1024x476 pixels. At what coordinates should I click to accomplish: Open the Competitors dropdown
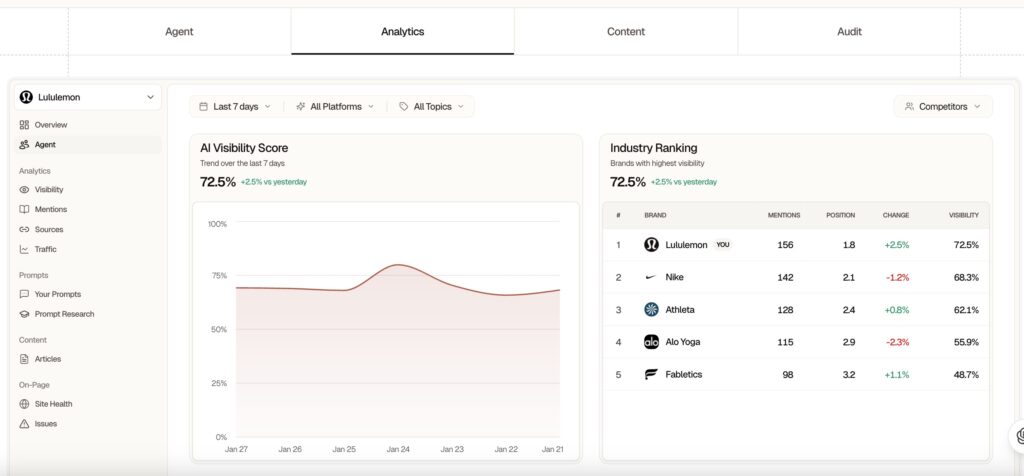click(942, 106)
